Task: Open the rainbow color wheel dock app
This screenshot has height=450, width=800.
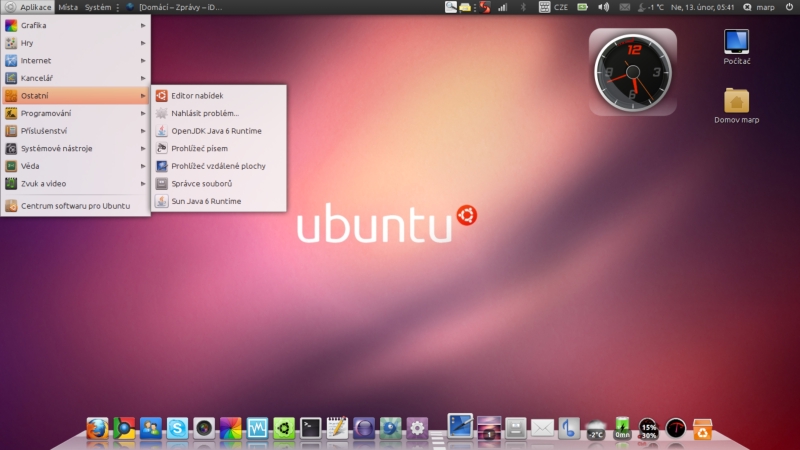Action: click(x=230, y=428)
